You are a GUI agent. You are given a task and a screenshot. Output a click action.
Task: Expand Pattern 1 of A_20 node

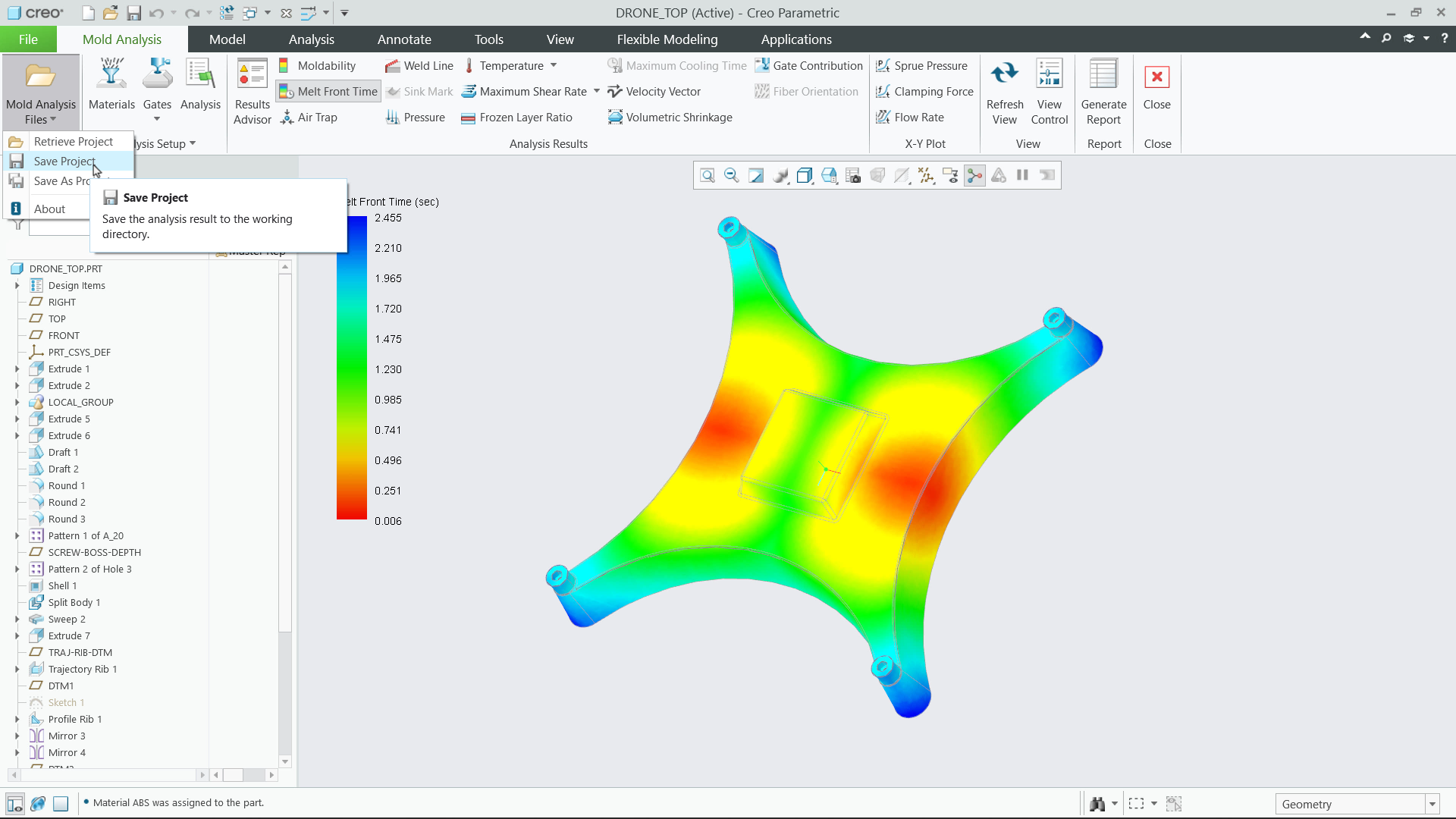[x=17, y=536]
